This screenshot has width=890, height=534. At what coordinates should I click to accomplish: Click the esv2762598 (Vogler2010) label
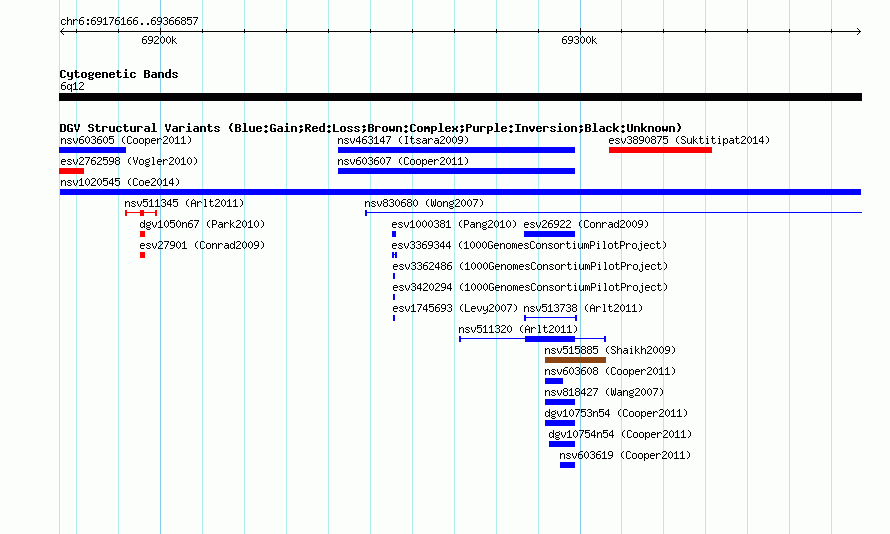pyautogui.click(x=129, y=161)
